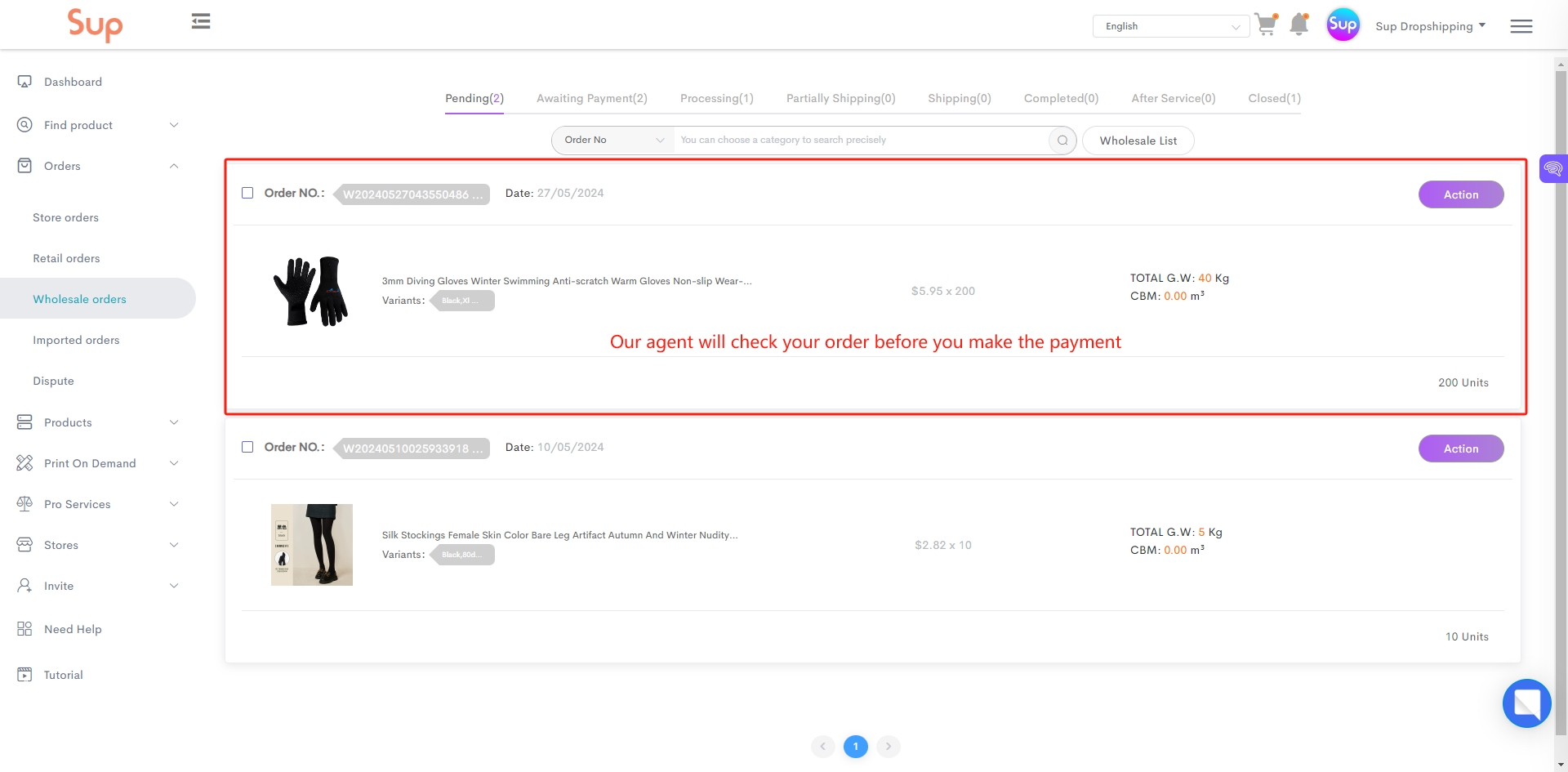Open the Sup Dropshipping account dropdown
The image size is (1568, 772).
(1430, 26)
